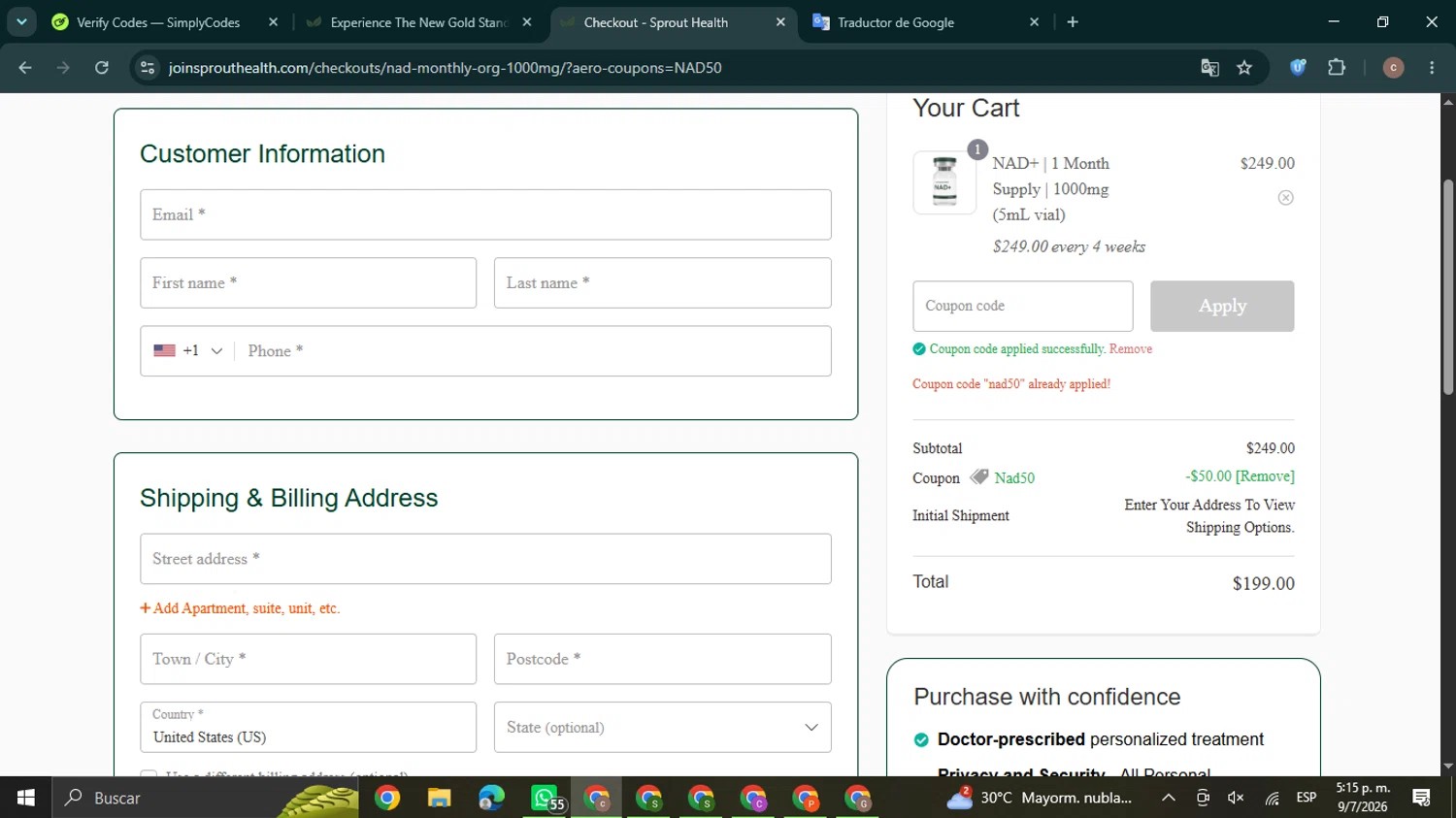1456x818 pixels.
Task: Click the Street address field
Action: coord(485,559)
